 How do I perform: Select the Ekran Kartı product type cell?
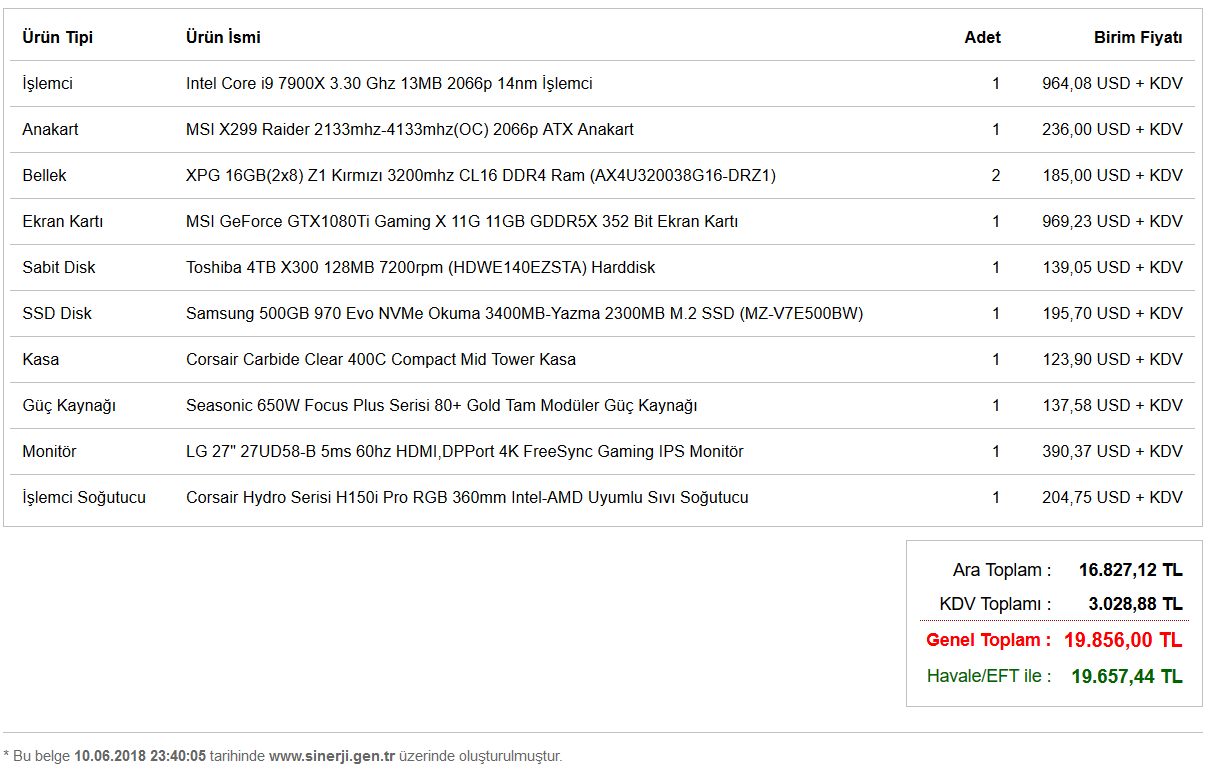point(63,221)
